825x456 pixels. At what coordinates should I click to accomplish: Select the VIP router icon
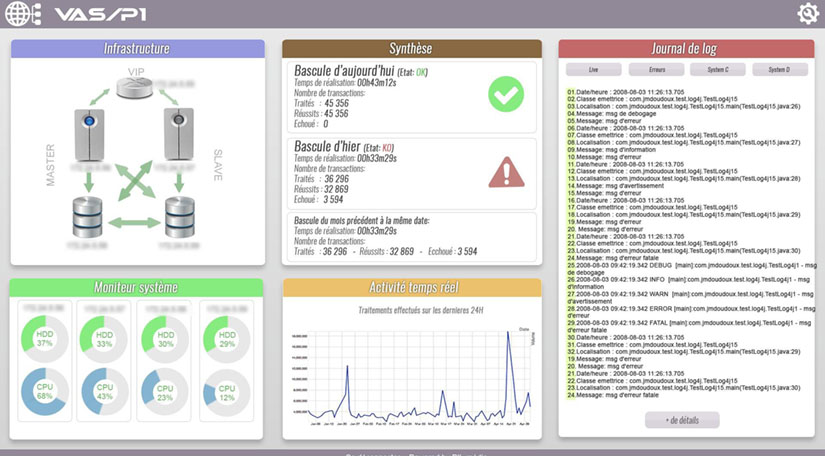pyautogui.click(x=135, y=88)
